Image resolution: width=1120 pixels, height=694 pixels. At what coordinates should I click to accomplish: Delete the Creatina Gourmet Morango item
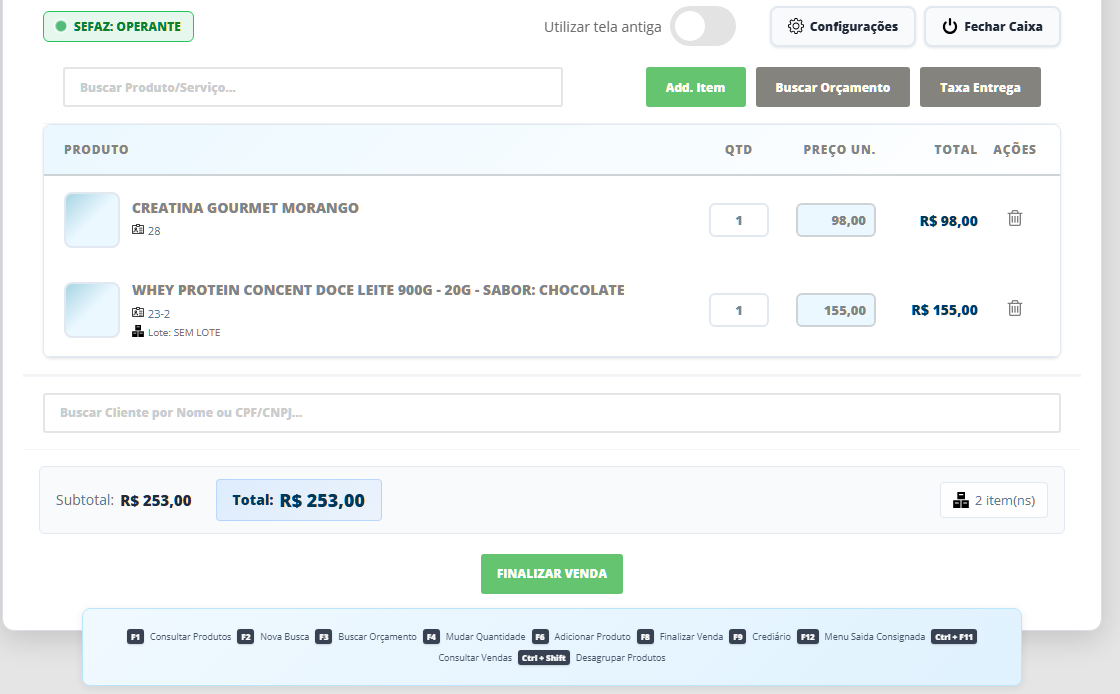click(x=1014, y=218)
